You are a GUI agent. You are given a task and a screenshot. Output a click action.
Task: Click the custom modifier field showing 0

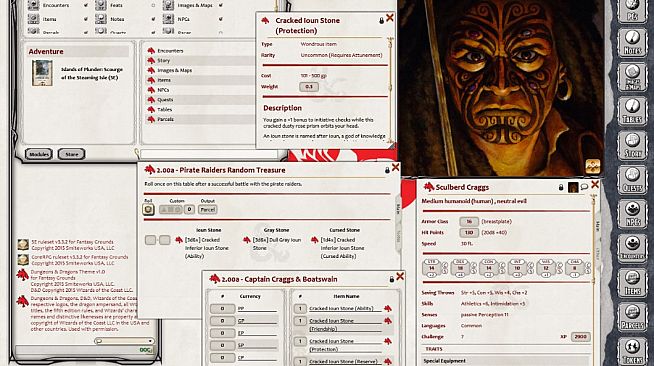click(189, 210)
